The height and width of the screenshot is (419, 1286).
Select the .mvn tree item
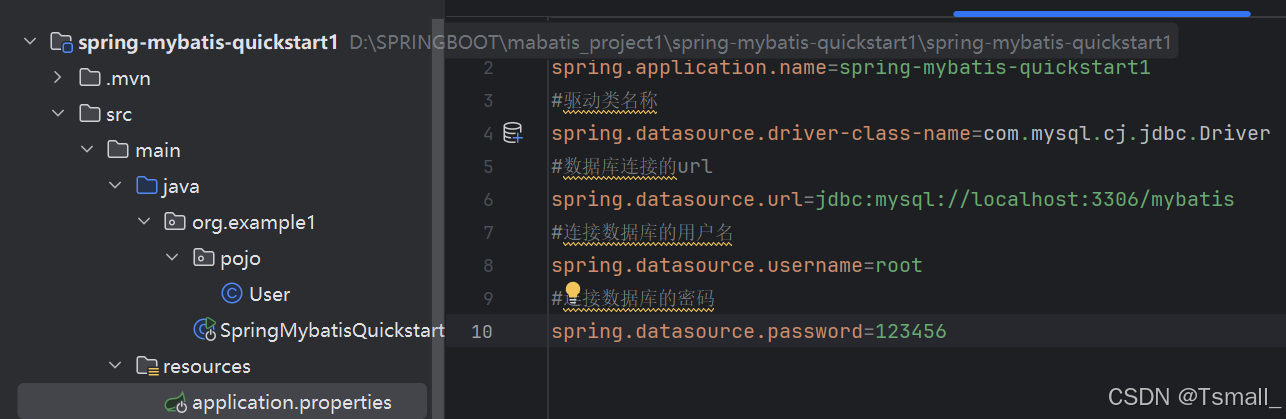(128, 78)
